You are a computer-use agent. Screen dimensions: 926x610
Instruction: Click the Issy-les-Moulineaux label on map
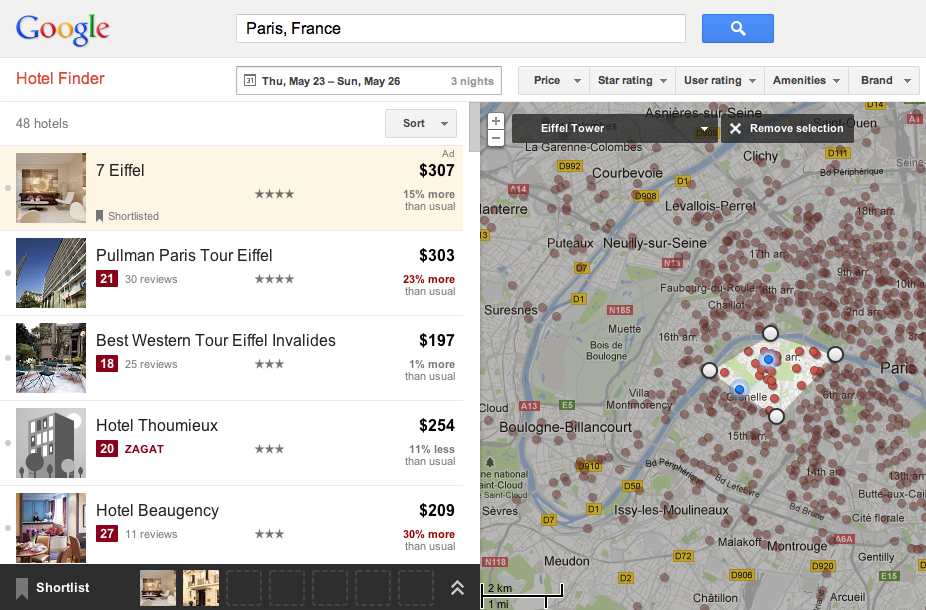(671, 510)
